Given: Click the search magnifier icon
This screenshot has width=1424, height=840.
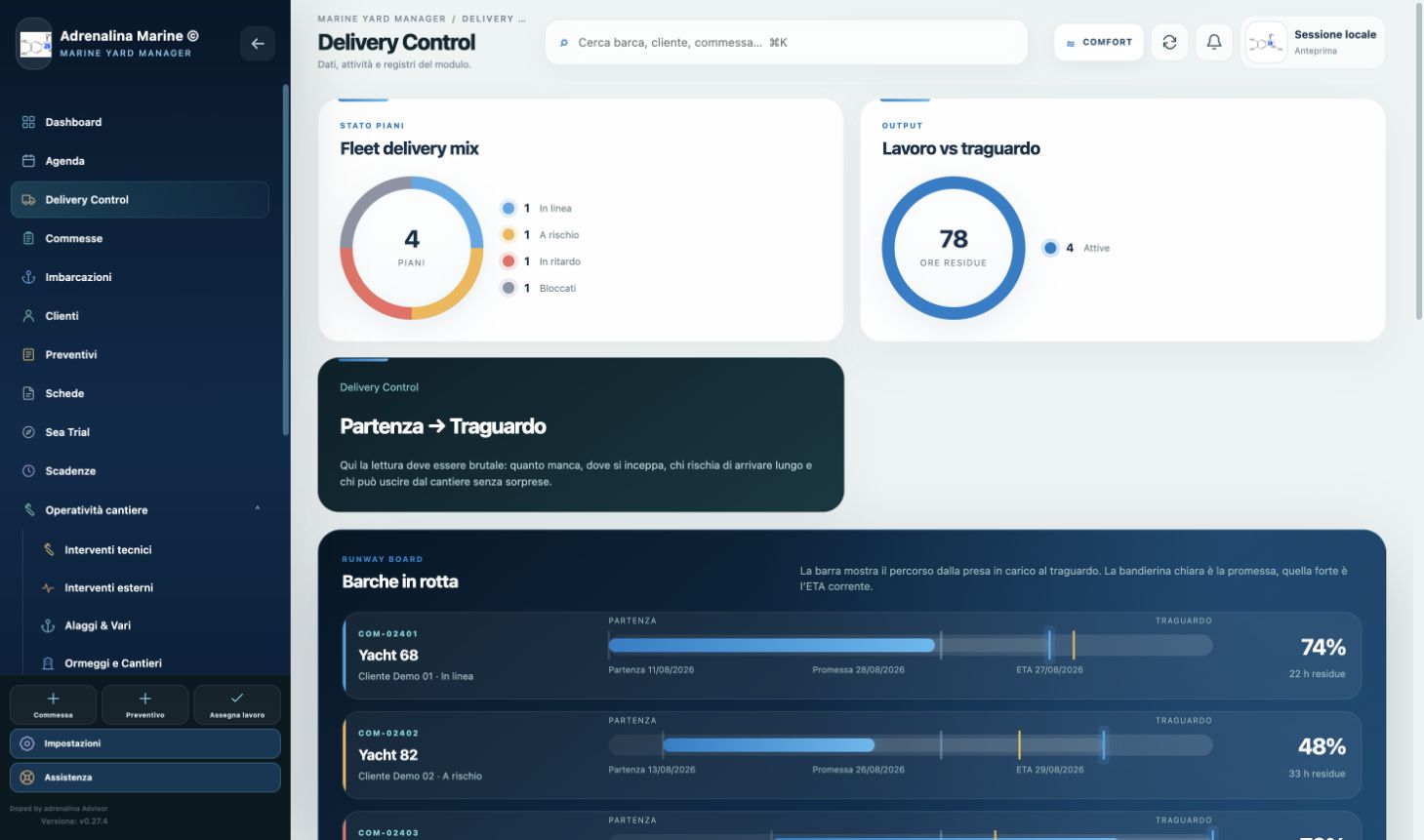Looking at the screenshot, I should (564, 43).
